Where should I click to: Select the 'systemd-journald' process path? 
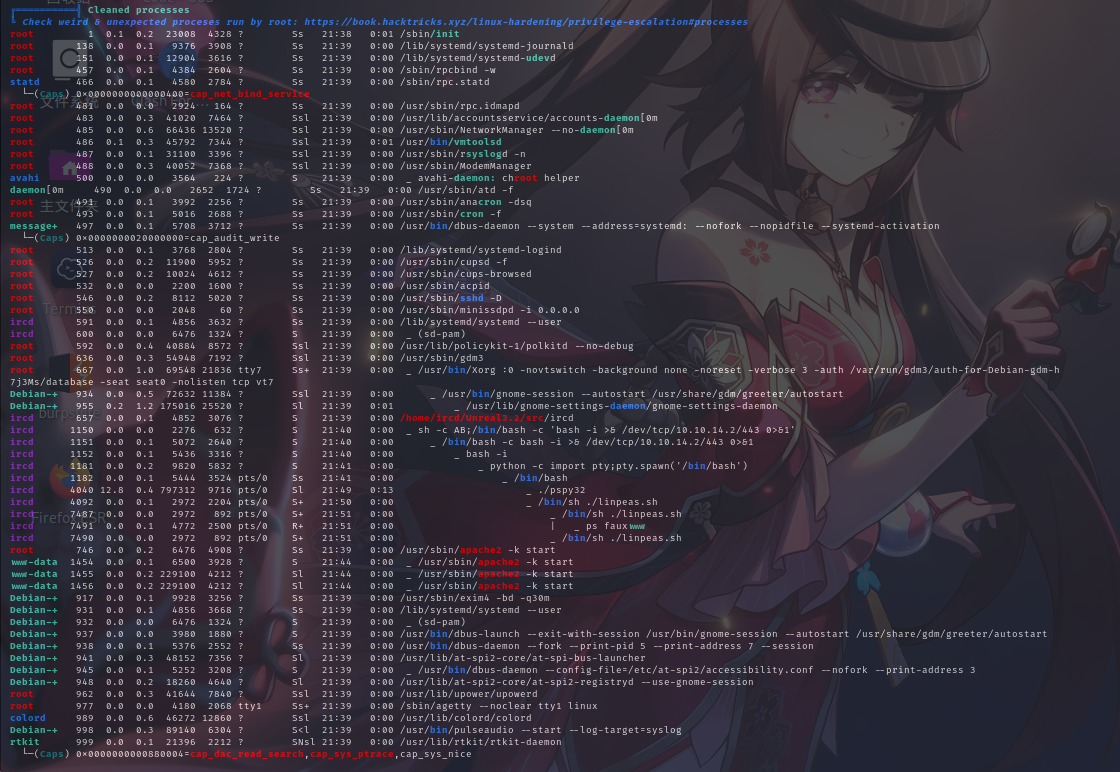[486, 46]
